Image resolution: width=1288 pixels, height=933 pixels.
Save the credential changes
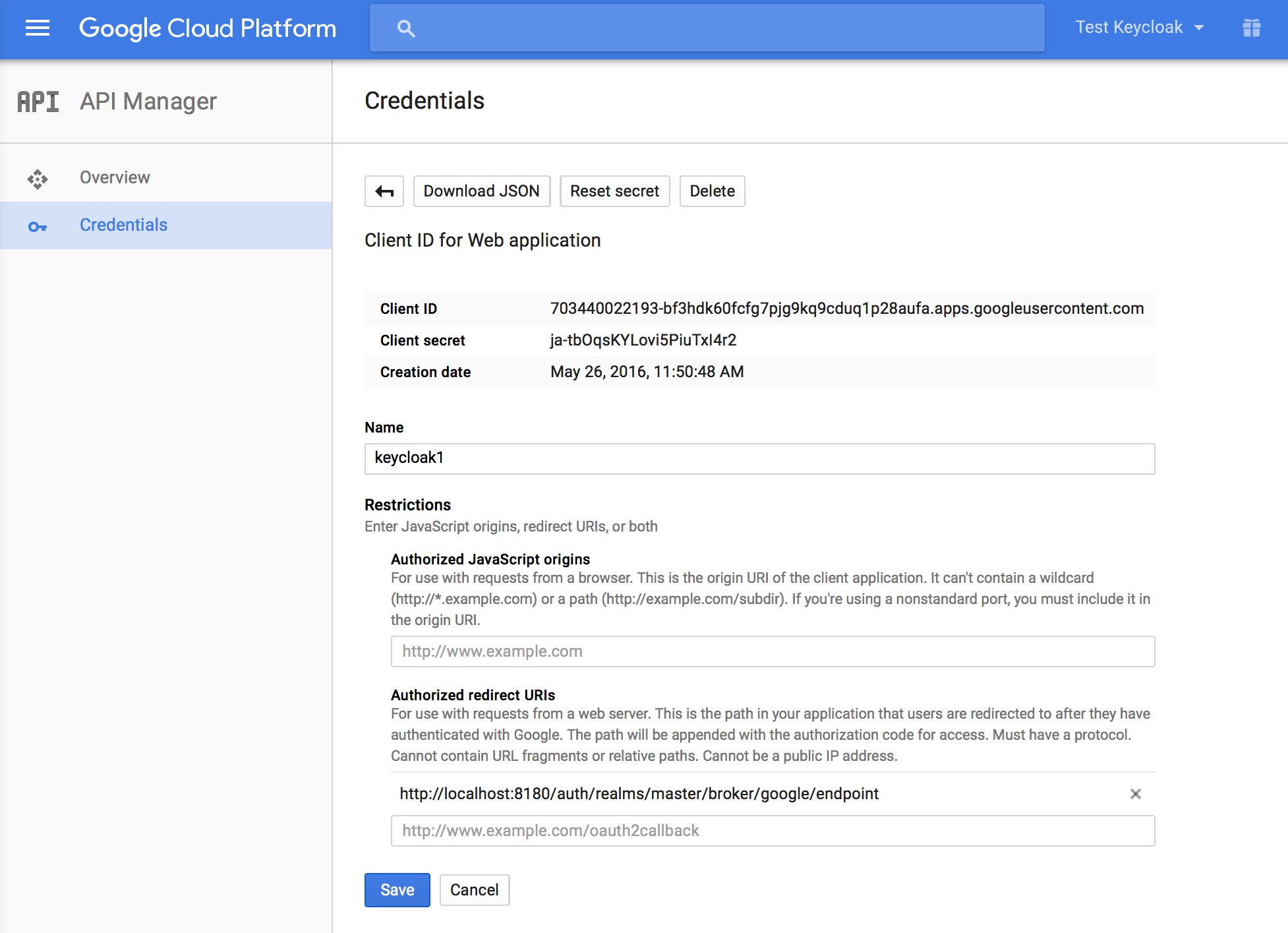[x=397, y=890]
